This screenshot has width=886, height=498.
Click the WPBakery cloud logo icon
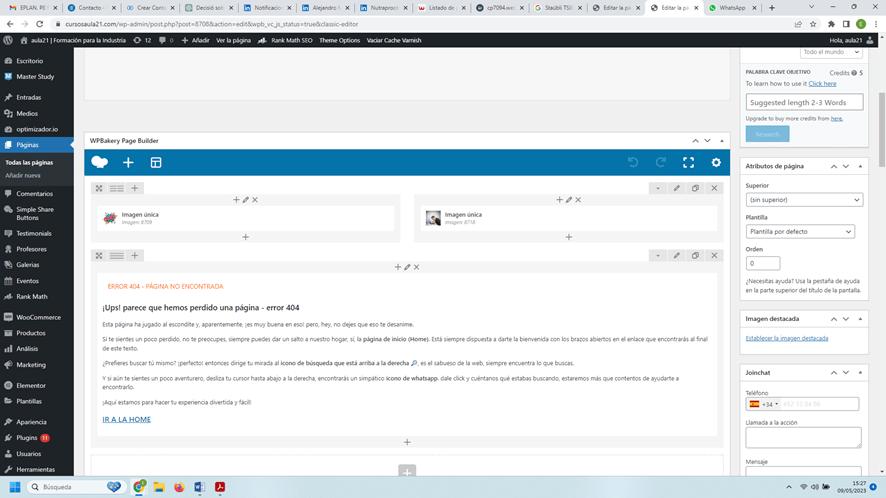(x=99, y=162)
